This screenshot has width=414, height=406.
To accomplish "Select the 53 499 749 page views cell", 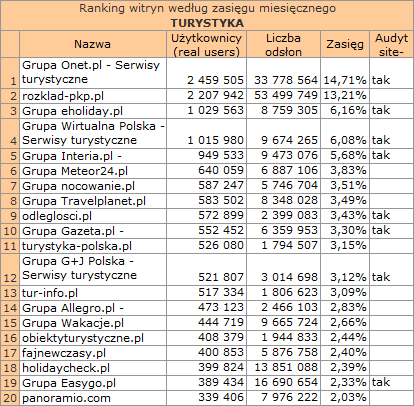I will click(286, 95).
